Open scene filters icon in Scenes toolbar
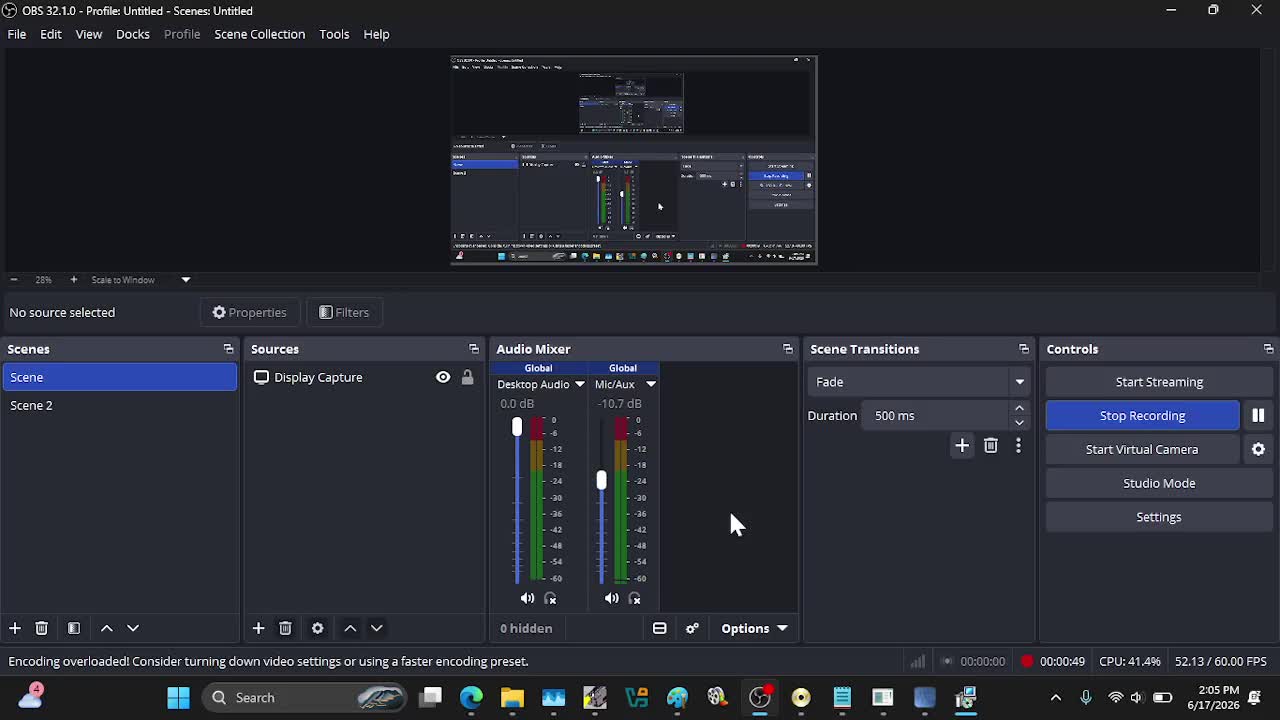This screenshot has width=1280, height=720. tap(73, 628)
